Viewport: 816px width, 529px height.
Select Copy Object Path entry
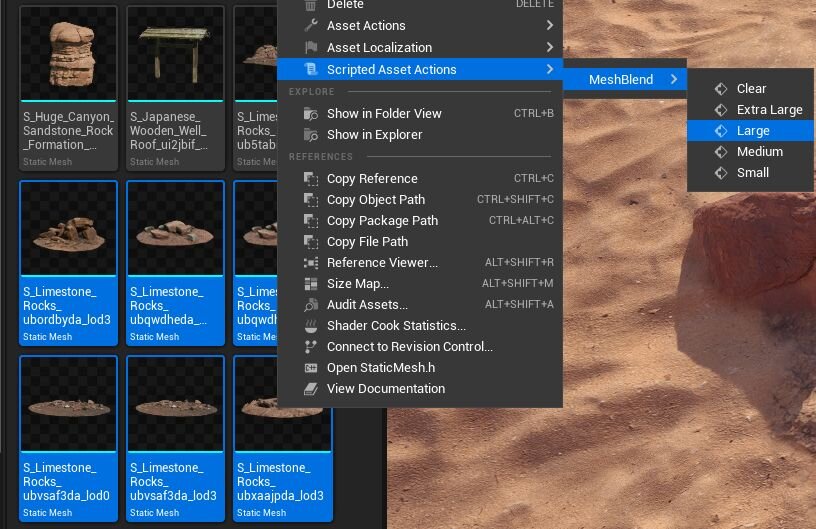(x=419, y=200)
